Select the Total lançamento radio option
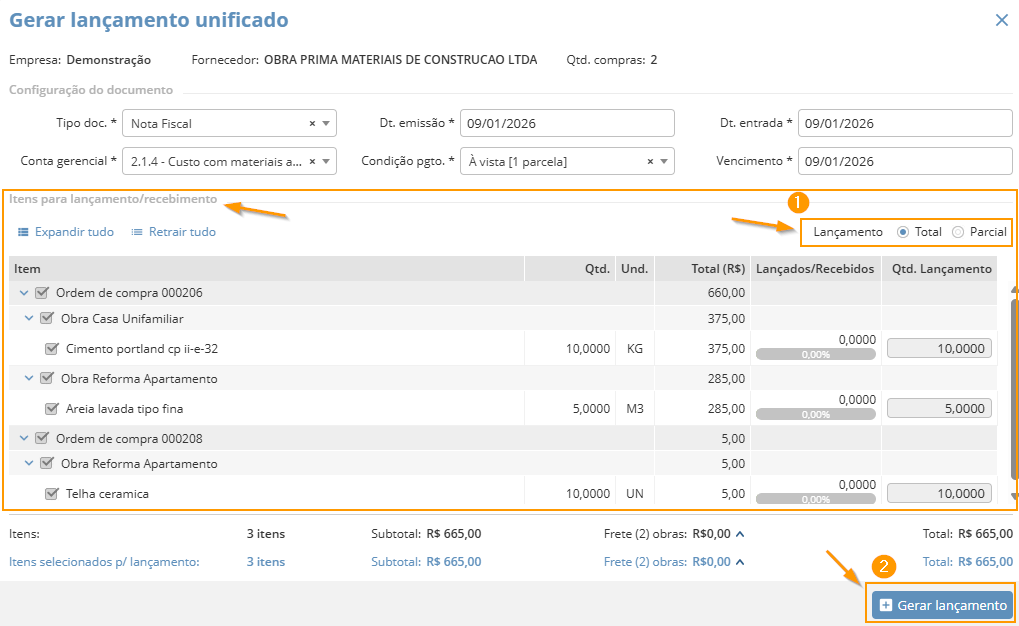The height and width of the screenshot is (626, 1019). pyautogui.click(x=903, y=232)
